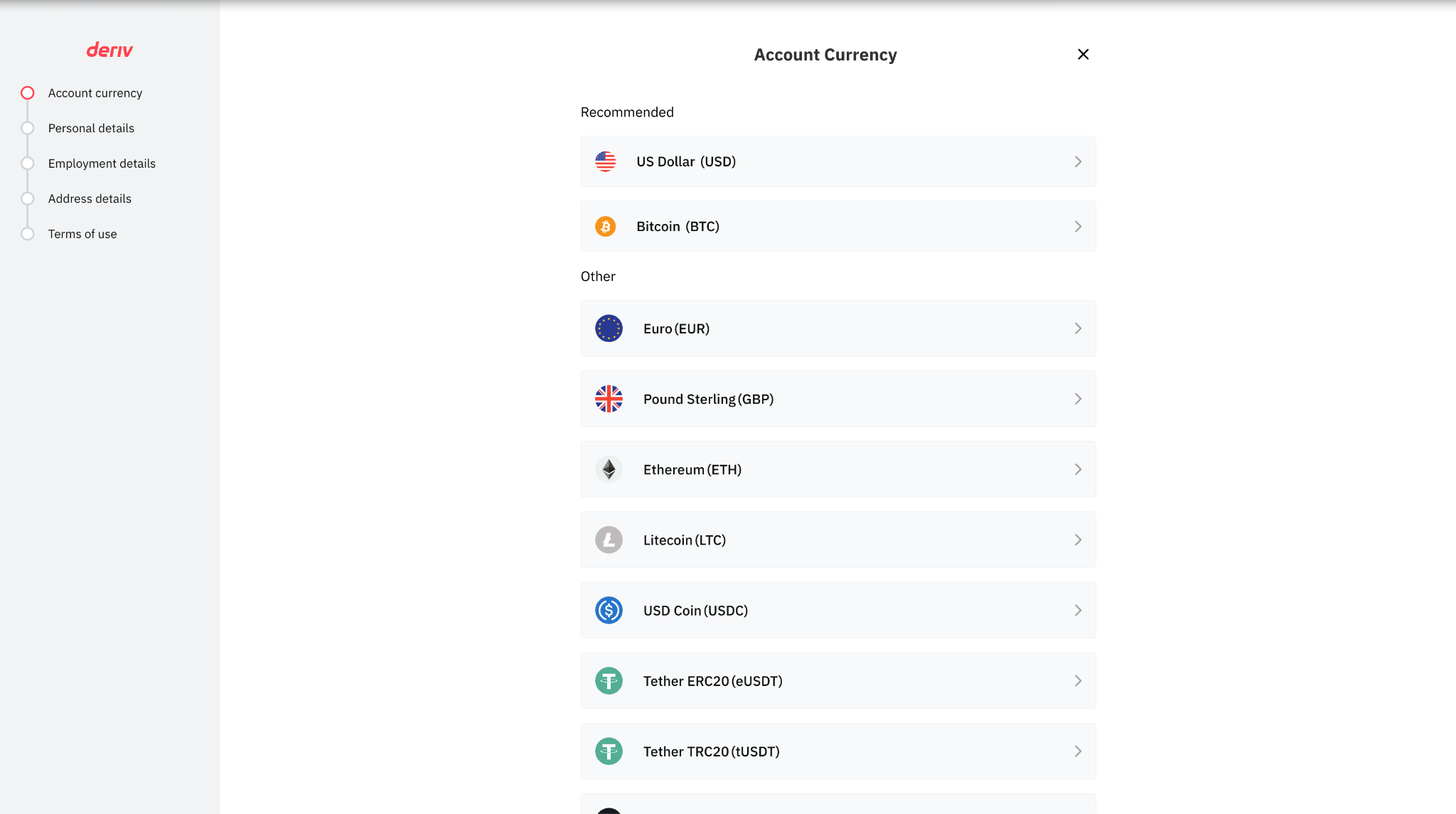Open the Pound Sterling row chevron

(1078, 399)
